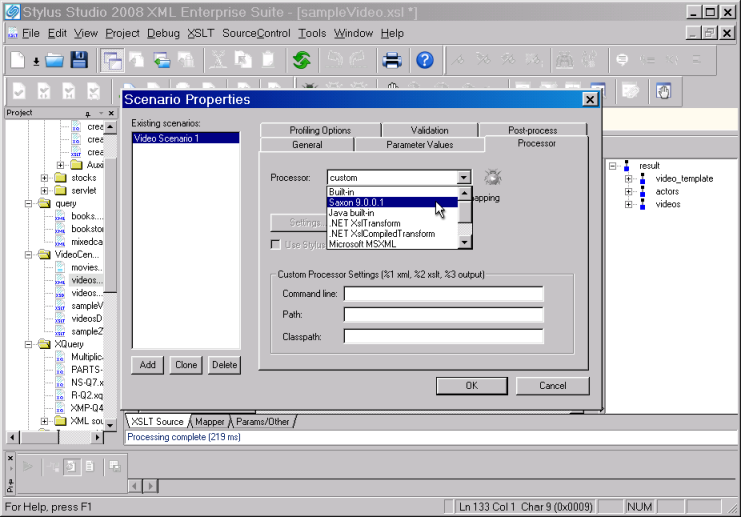Viewport: 741px width, 517px height.
Task: Switch to the Params/Other tab
Action: [262, 422]
